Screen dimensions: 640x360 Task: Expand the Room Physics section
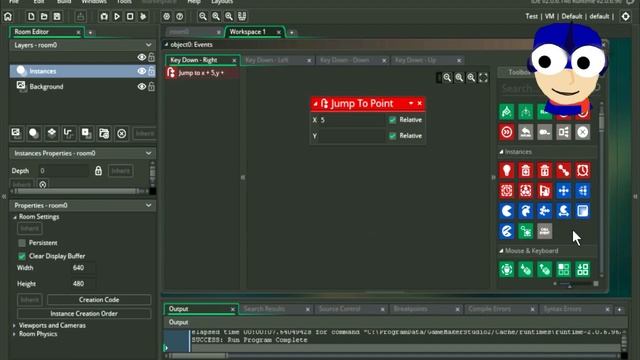(x=14, y=334)
